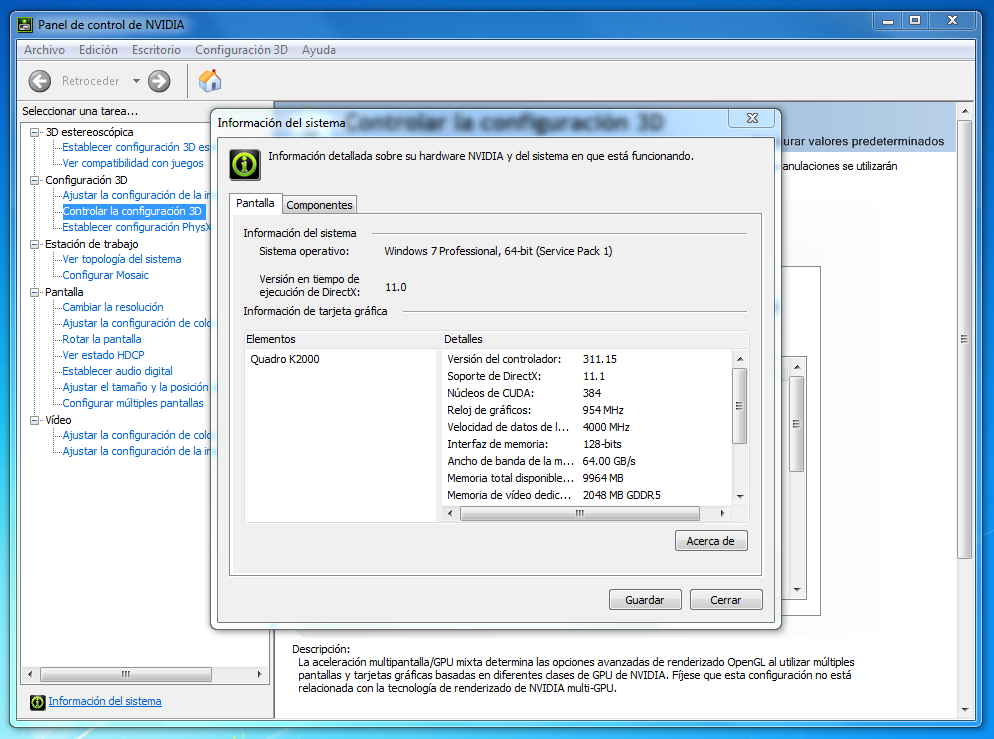Click the Acerca de button

pos(711,541)
